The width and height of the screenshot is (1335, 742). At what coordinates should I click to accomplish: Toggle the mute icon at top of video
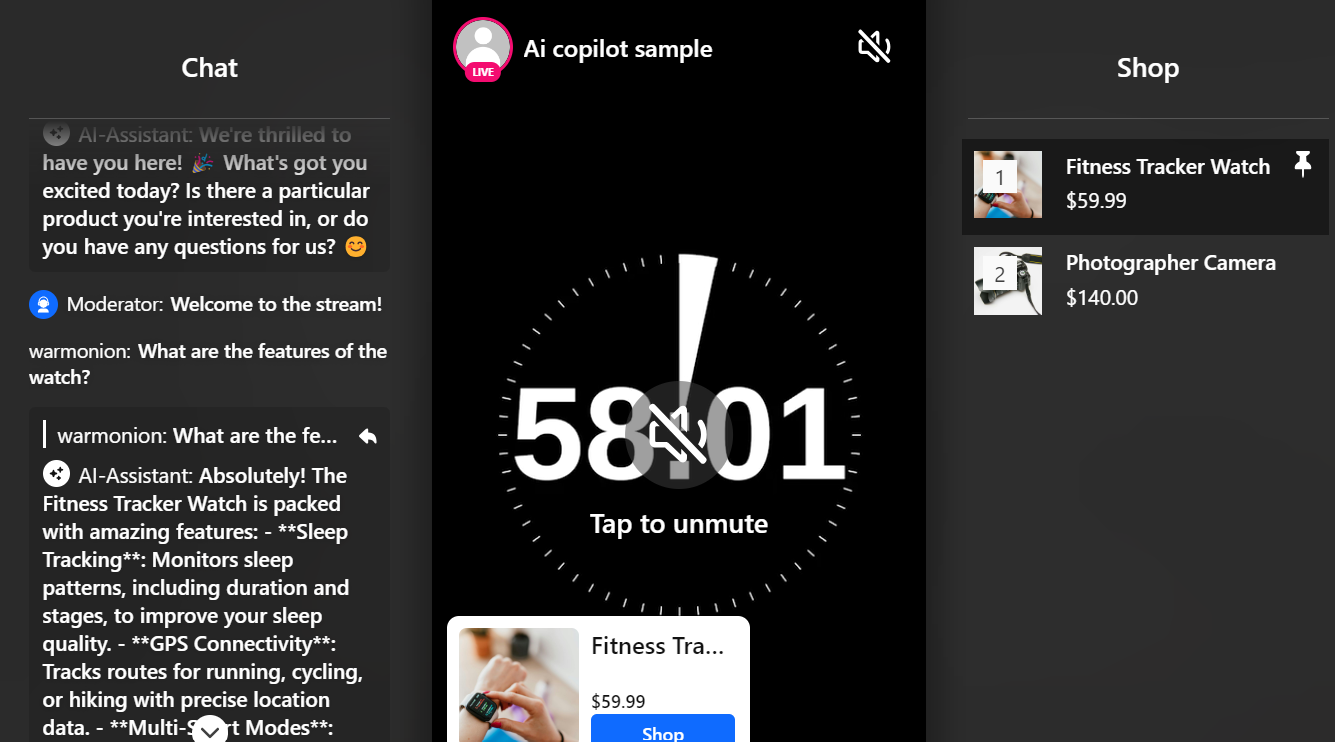(x=874, y=46)
